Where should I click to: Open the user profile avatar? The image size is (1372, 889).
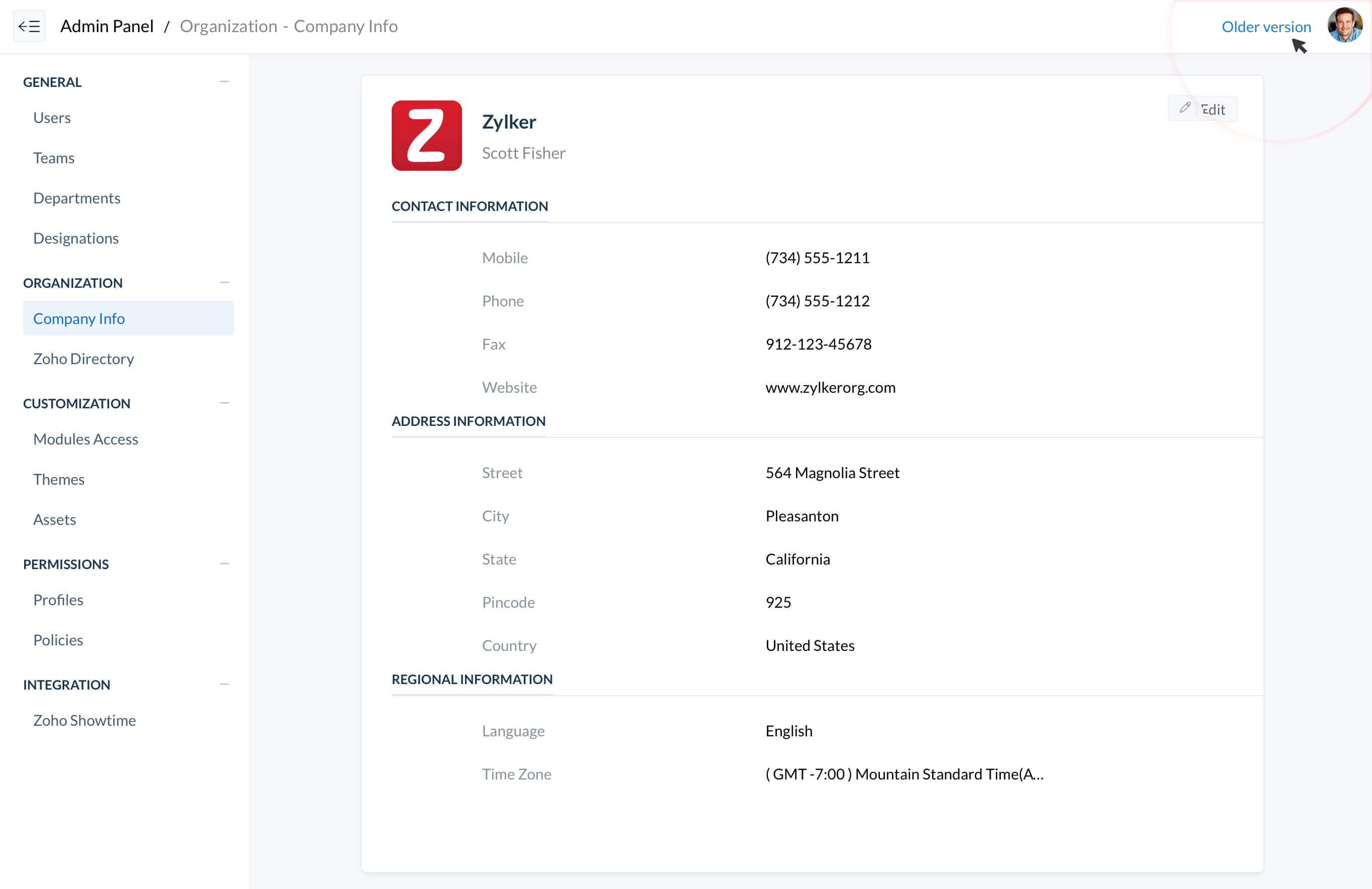1345,25
